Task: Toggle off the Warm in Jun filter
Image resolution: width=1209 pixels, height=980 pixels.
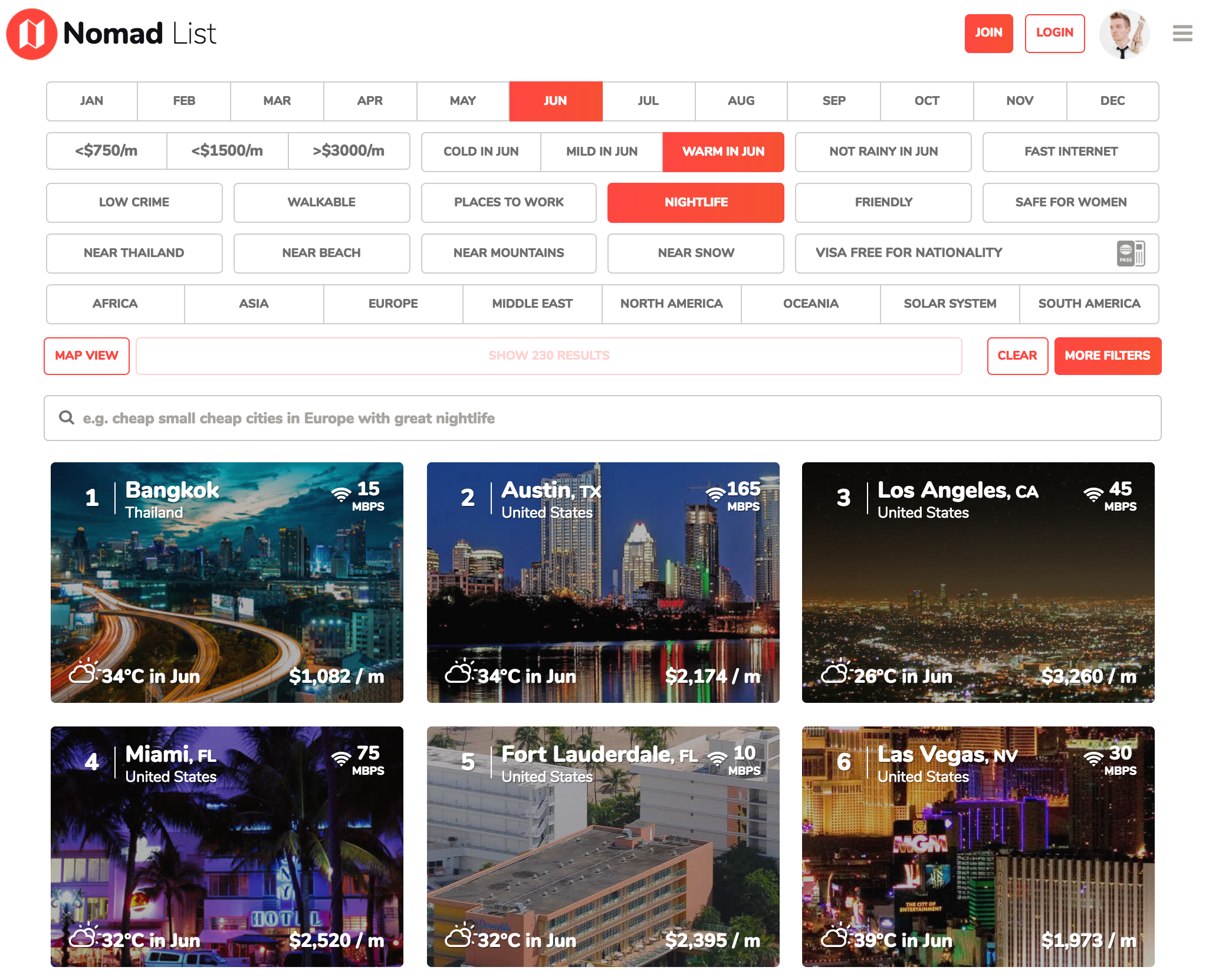Action: coord(723,152)
